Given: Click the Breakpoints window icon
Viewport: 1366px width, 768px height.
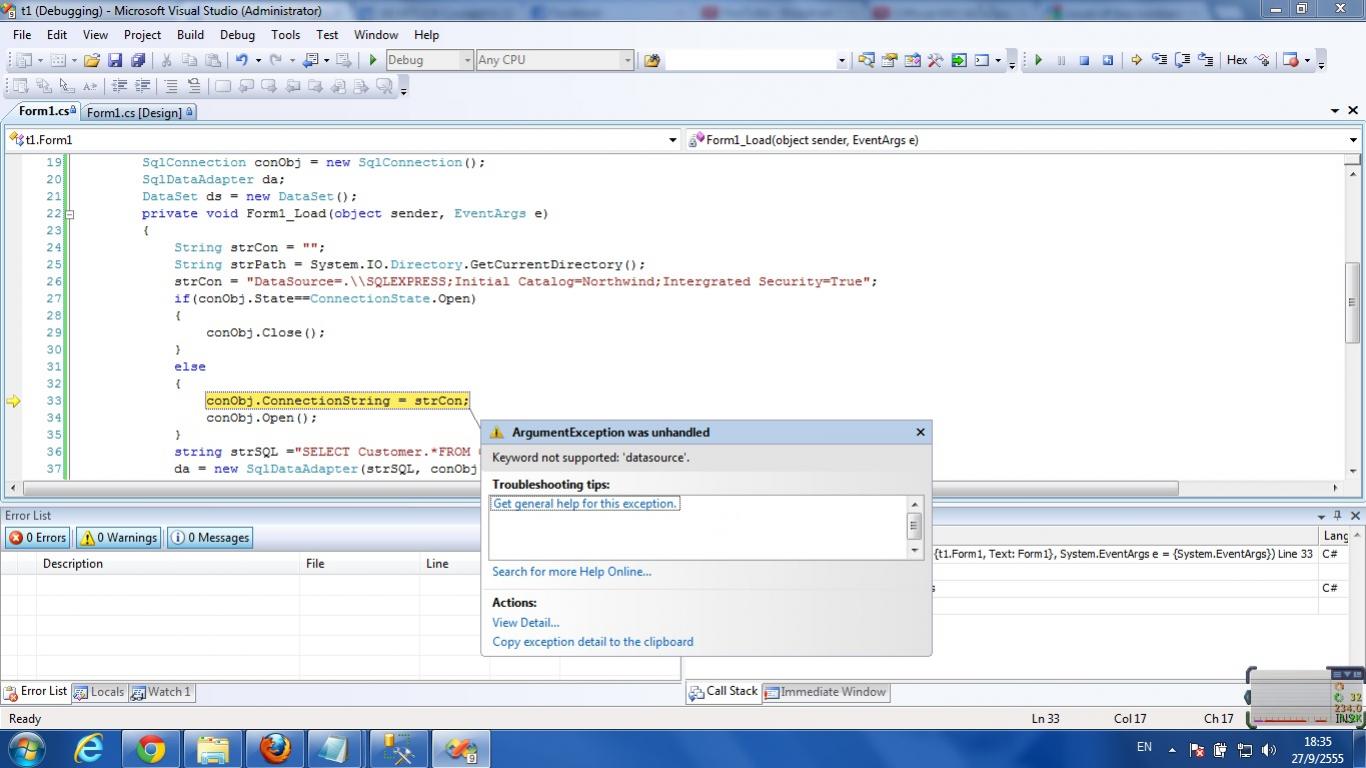Looking at the screenshot, I should (x=1290, y=60).
